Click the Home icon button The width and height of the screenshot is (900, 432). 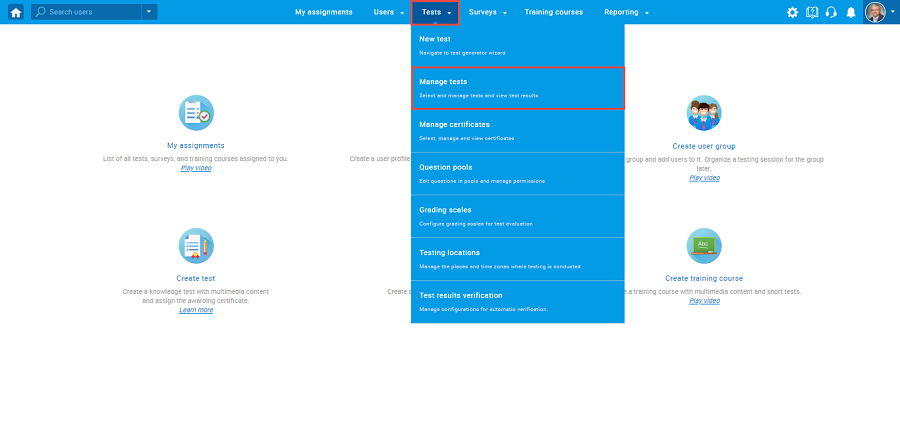coord(15,12)
